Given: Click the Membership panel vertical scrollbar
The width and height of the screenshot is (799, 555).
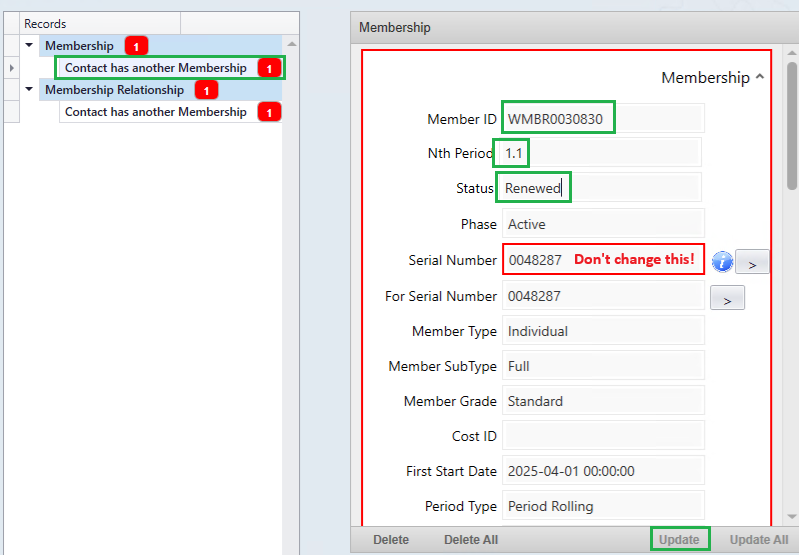Looking at the screenshot, I should [x=792, y=128].
